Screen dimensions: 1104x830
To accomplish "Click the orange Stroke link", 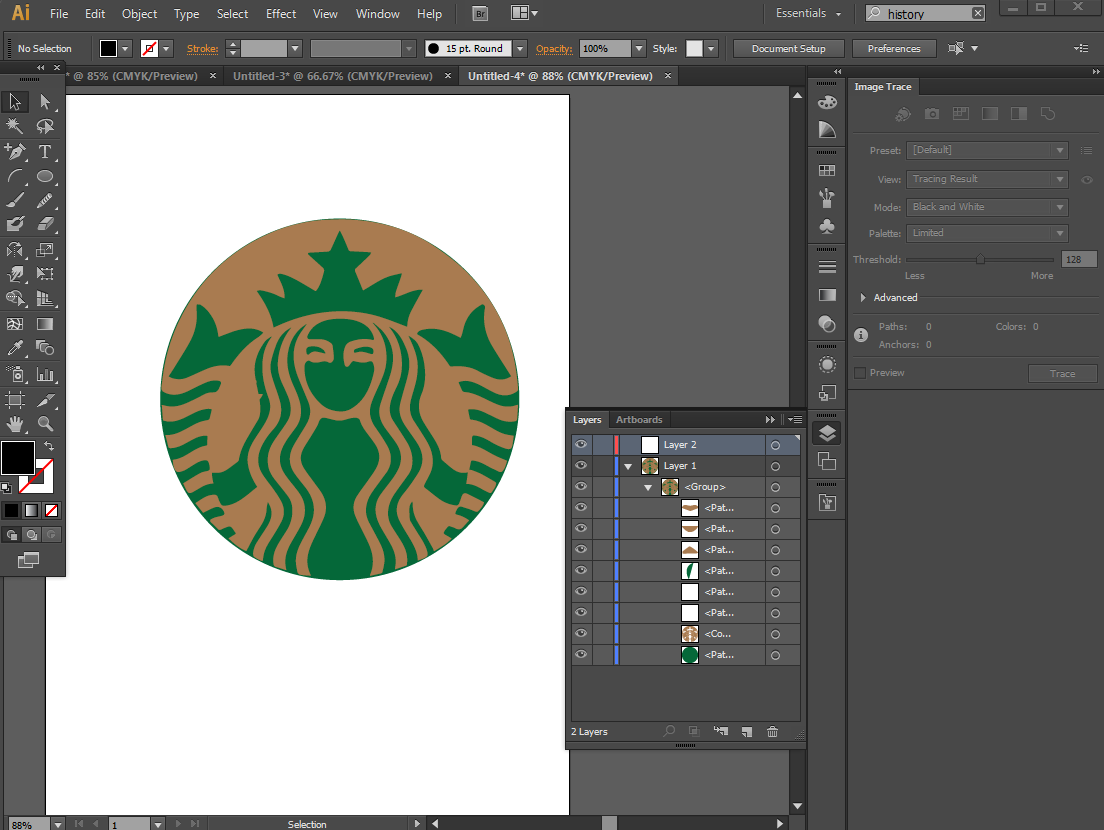I will tap(202, 49).
